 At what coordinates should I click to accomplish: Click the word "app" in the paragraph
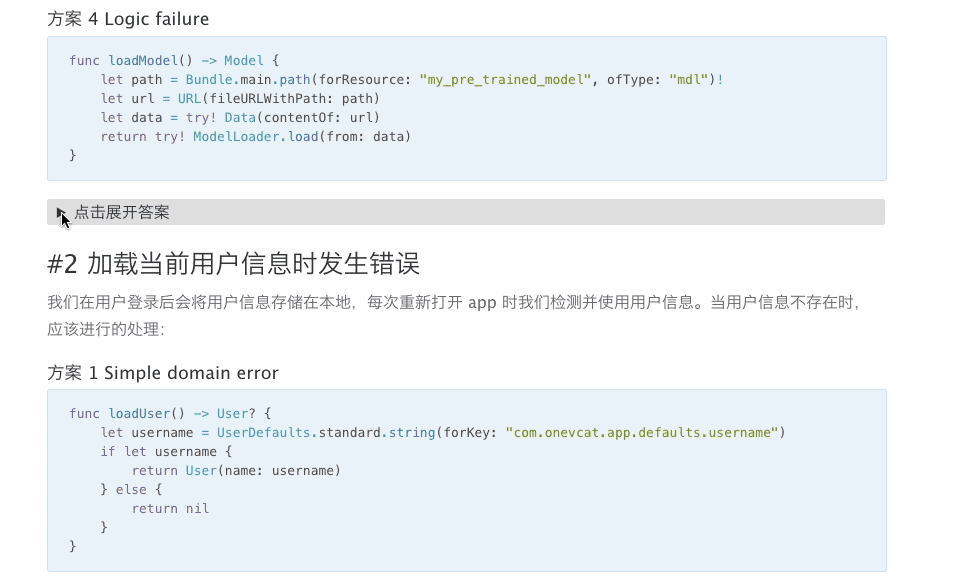(x=482, y=302)
